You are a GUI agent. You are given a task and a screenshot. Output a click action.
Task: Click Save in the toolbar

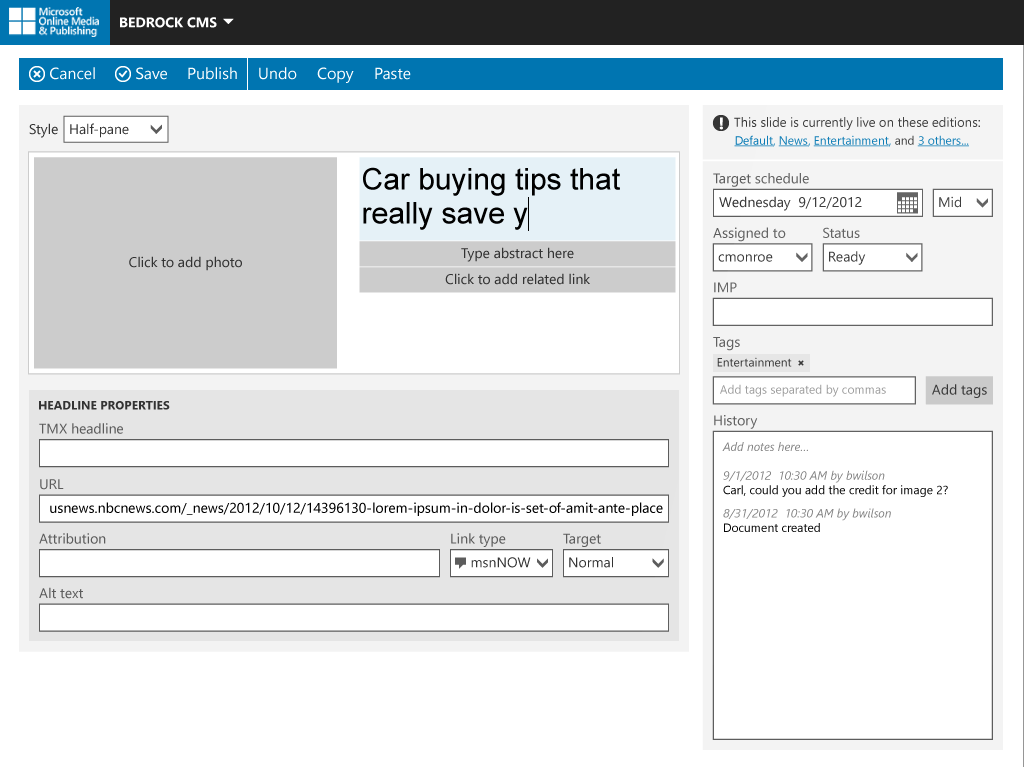point(141,74)
